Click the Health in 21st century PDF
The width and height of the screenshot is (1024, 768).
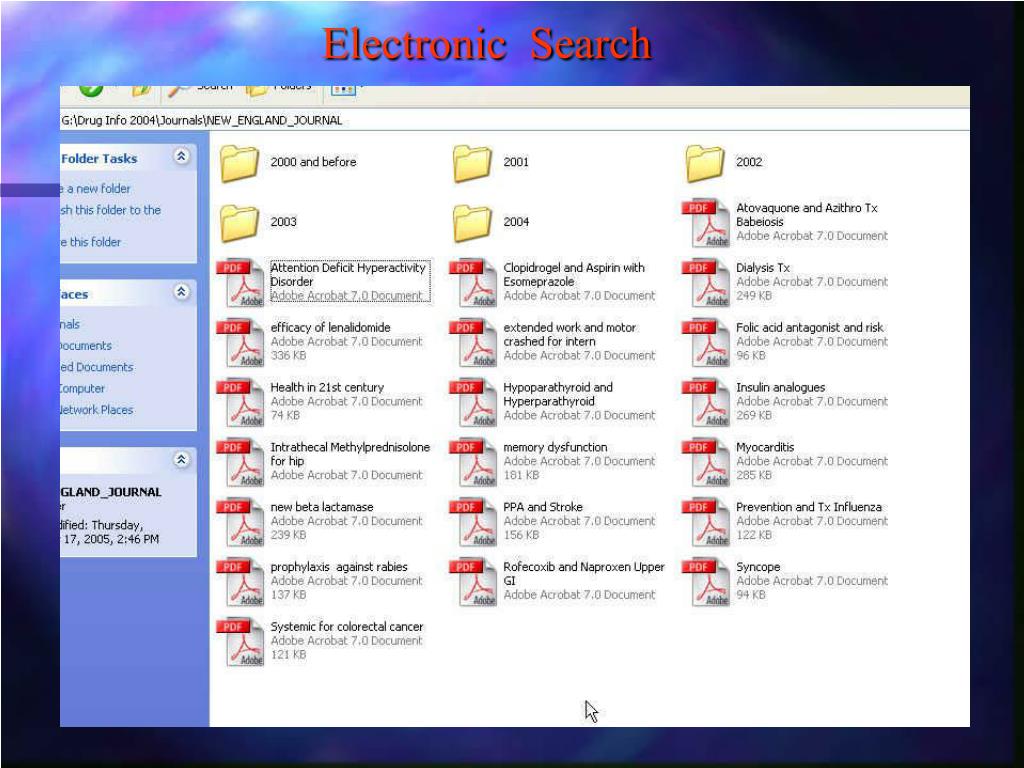pos(240,403)
